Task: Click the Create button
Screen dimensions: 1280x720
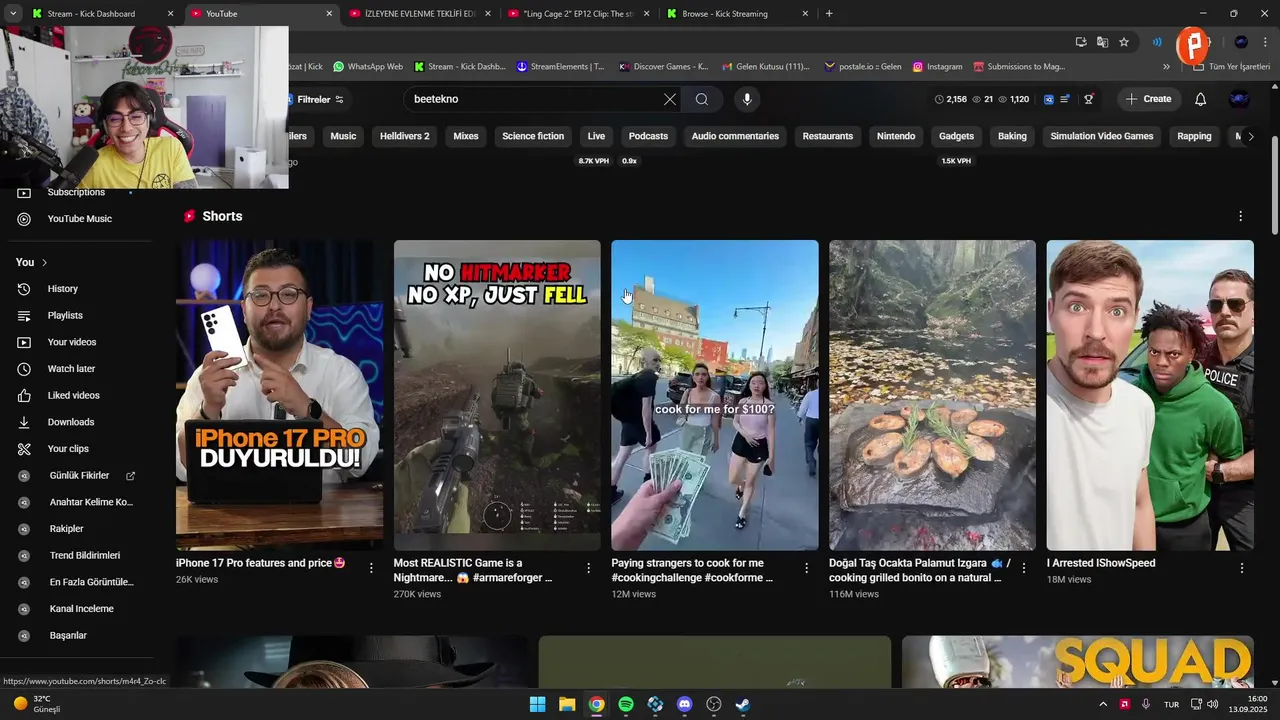Action: 1148,99
